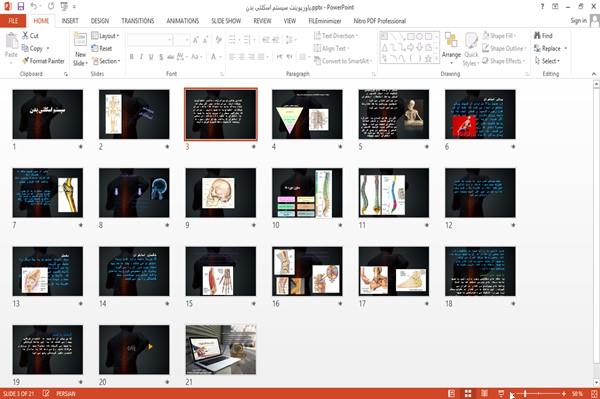Select the Format Painter tool
The width and height of the screenshot is (600, 399).
[x=43, y=61]
